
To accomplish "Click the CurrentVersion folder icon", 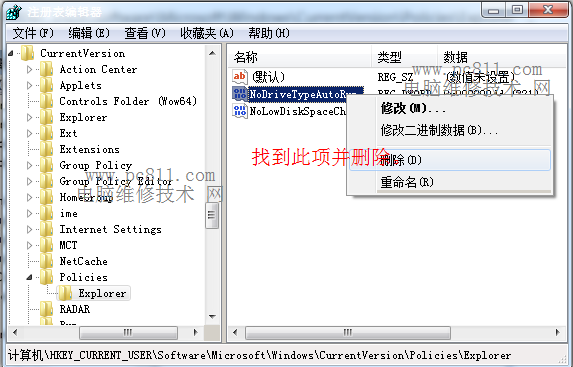I will click(x=28, y=53).
